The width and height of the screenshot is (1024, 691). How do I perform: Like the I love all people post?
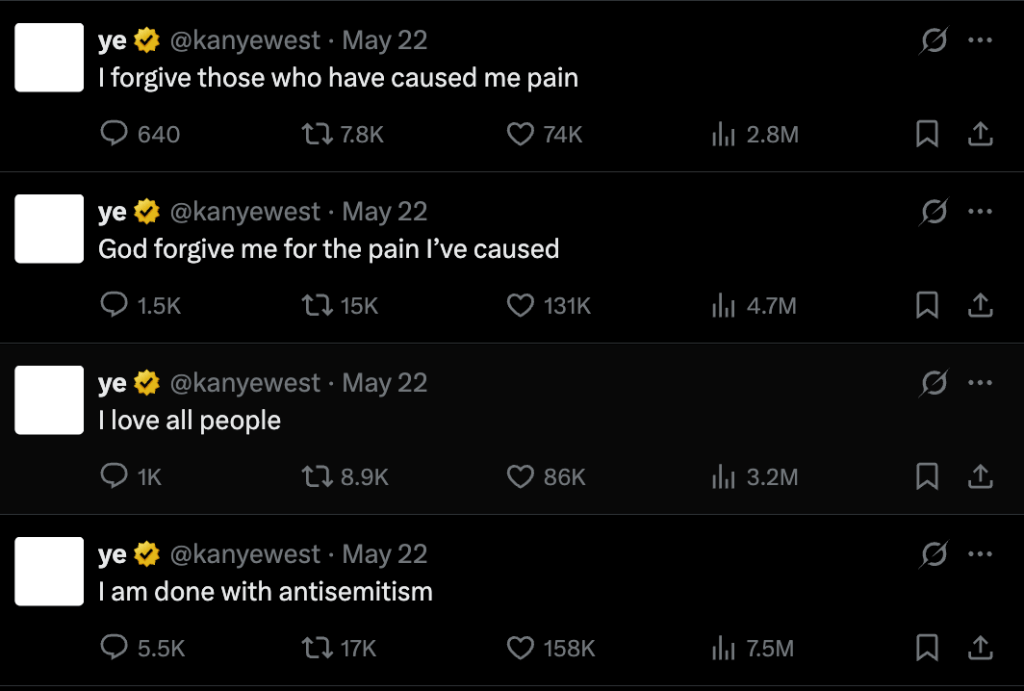tap(520, 477)
